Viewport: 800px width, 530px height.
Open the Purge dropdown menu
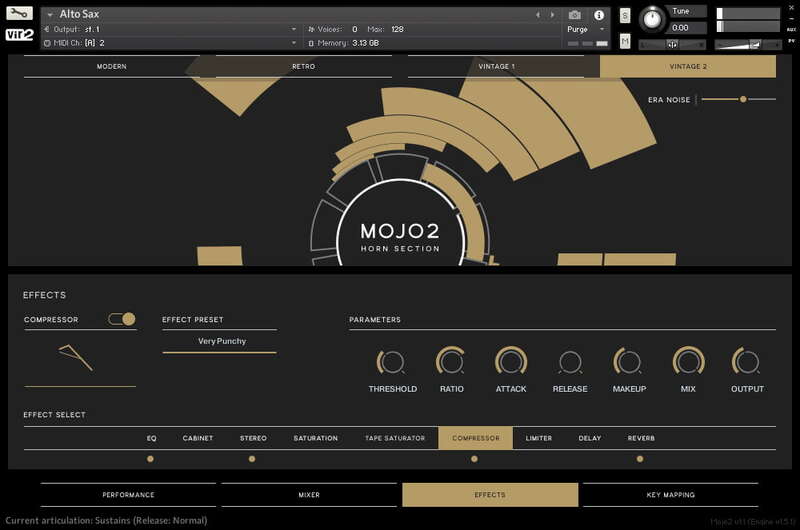585,29
